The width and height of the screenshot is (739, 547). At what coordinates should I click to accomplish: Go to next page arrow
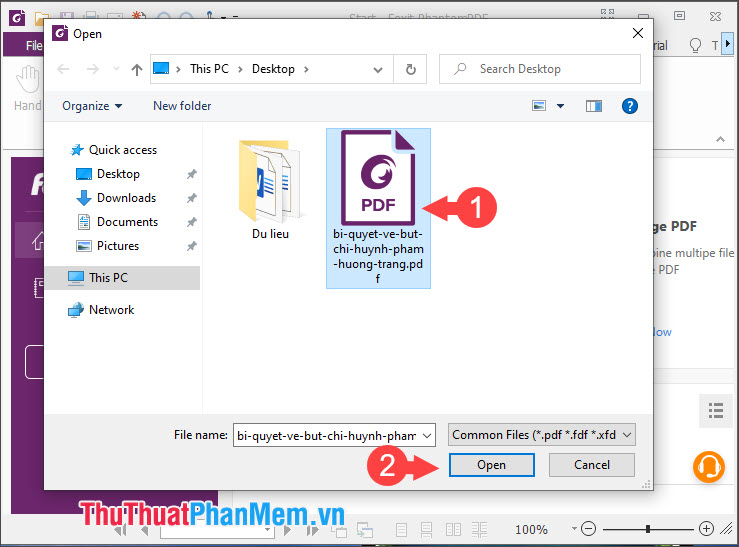287,531
